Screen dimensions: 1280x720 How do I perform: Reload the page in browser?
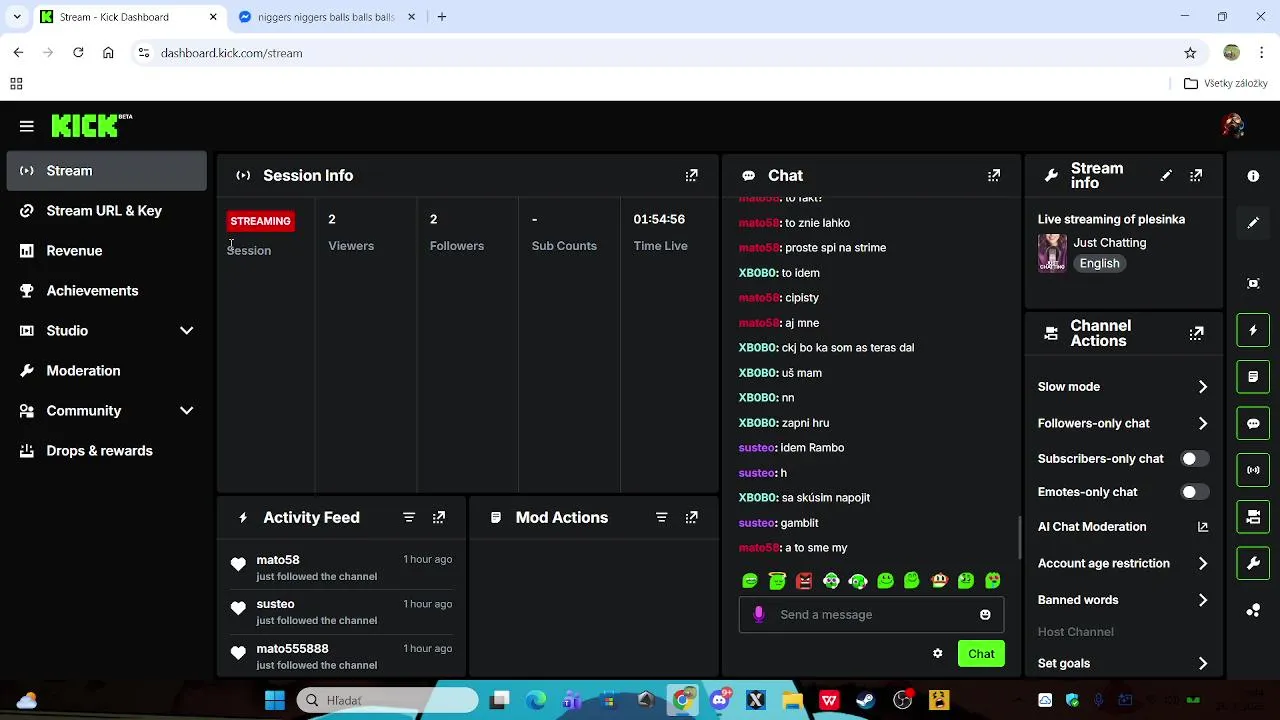coord(78,53)
